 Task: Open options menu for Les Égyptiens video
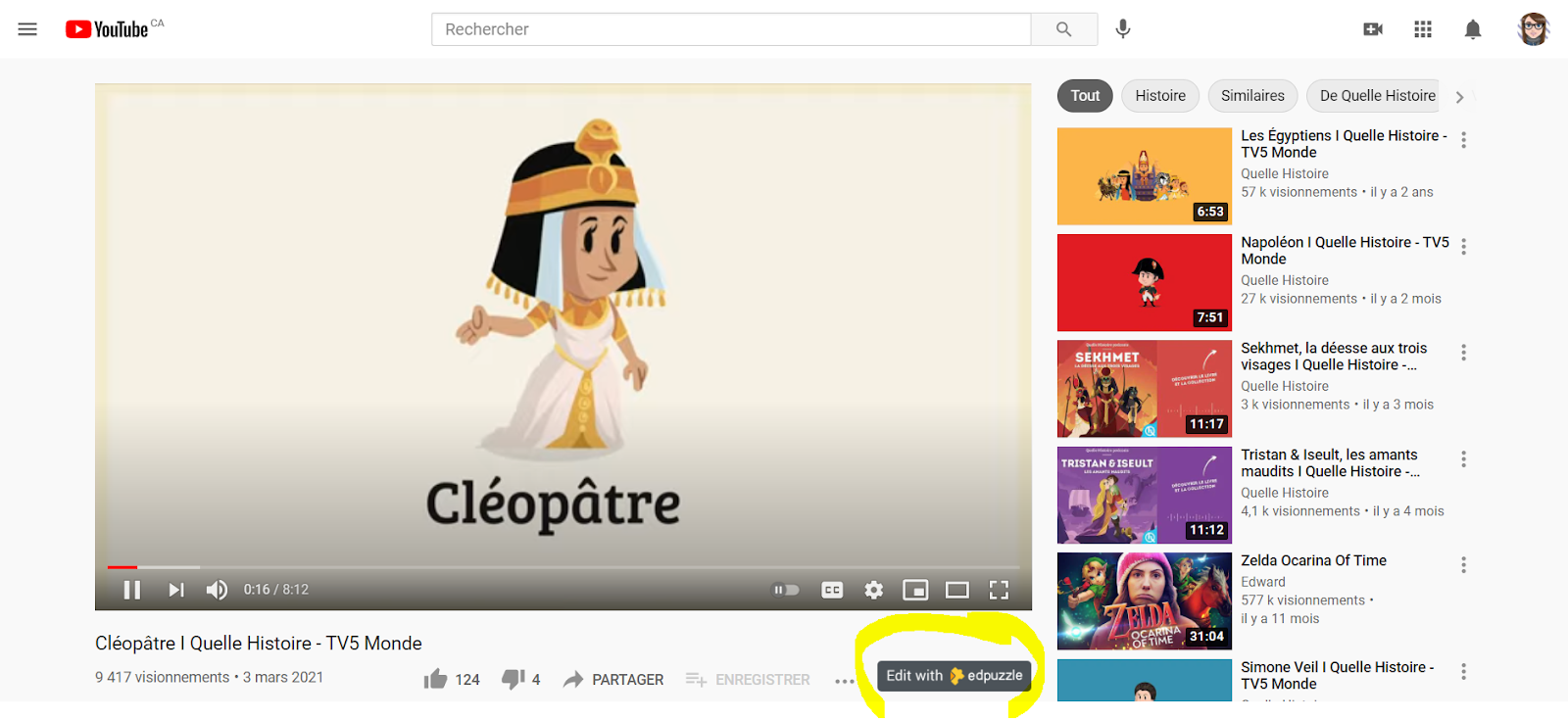pos(1463,140)
